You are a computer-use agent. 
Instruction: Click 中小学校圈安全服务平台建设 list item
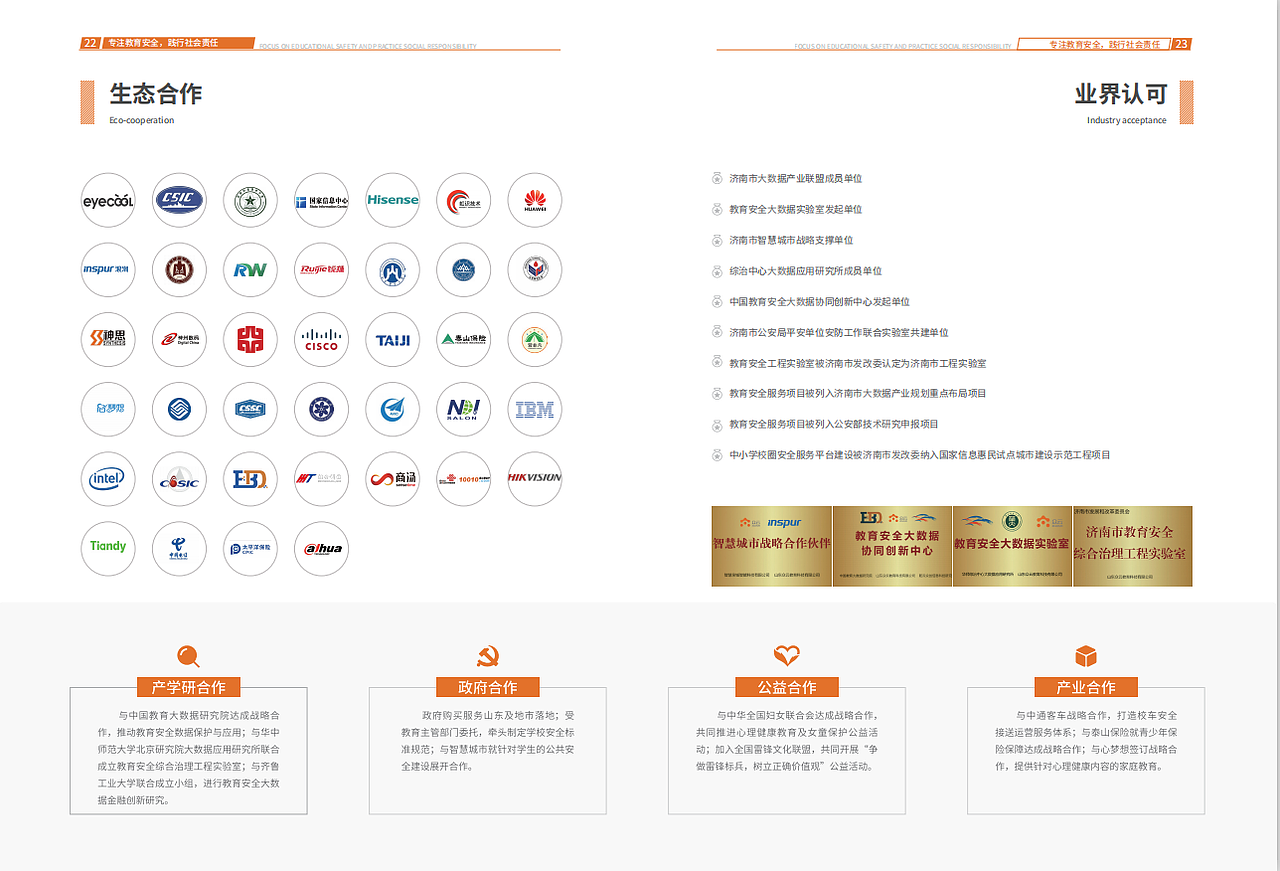tap(920, 455)
